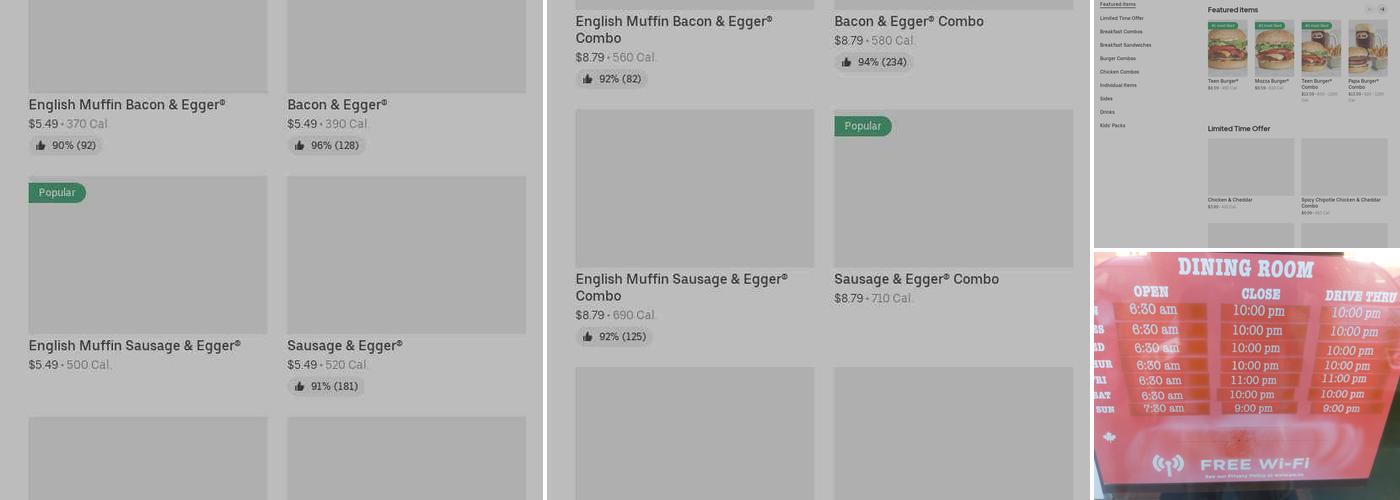Open the Kids' Packs category
1400x500 pixels.
pyautogui.click(x=1112, y=126)
